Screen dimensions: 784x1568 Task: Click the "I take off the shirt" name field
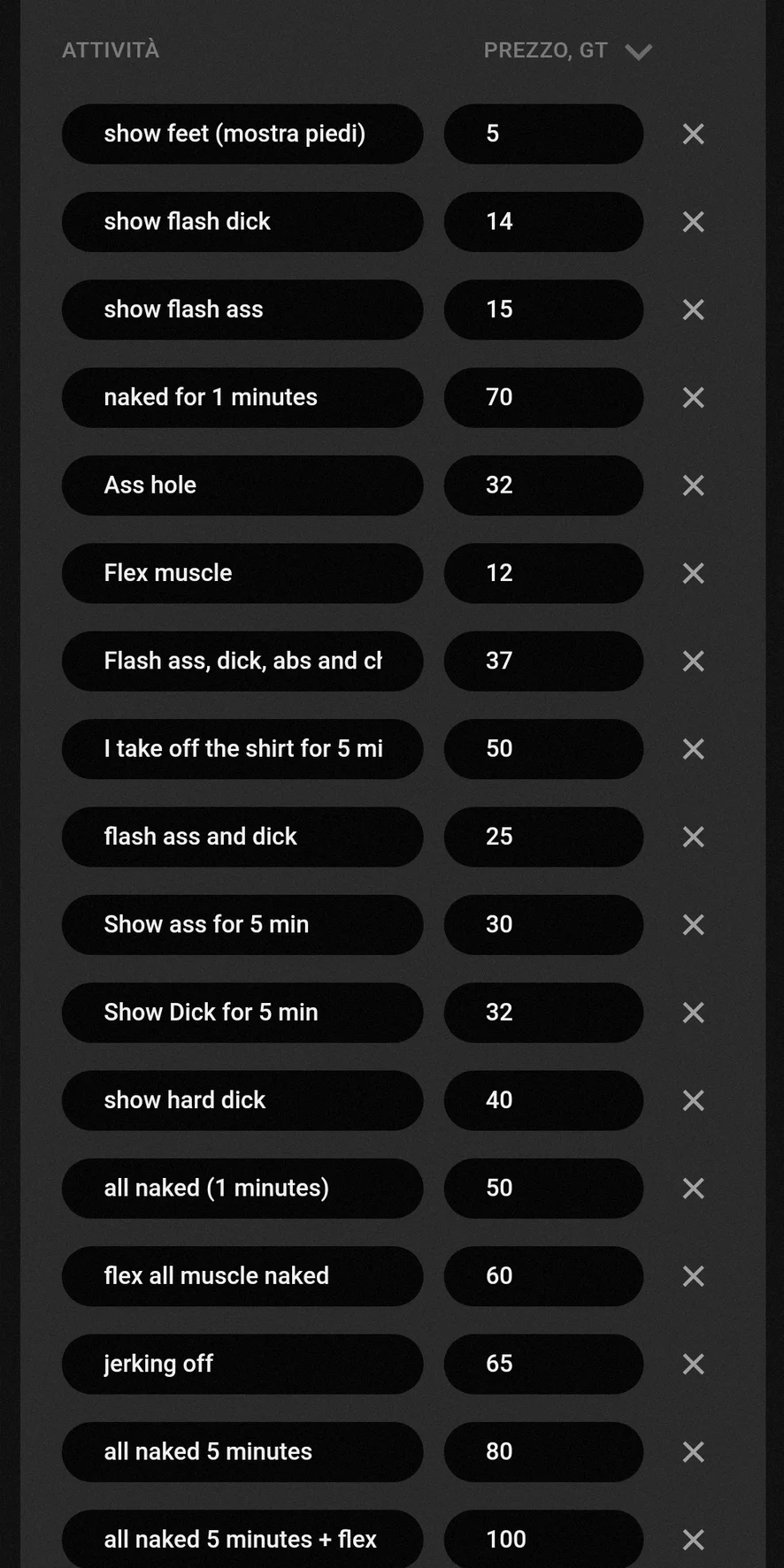pyautogui.click(x=242, y=749)
